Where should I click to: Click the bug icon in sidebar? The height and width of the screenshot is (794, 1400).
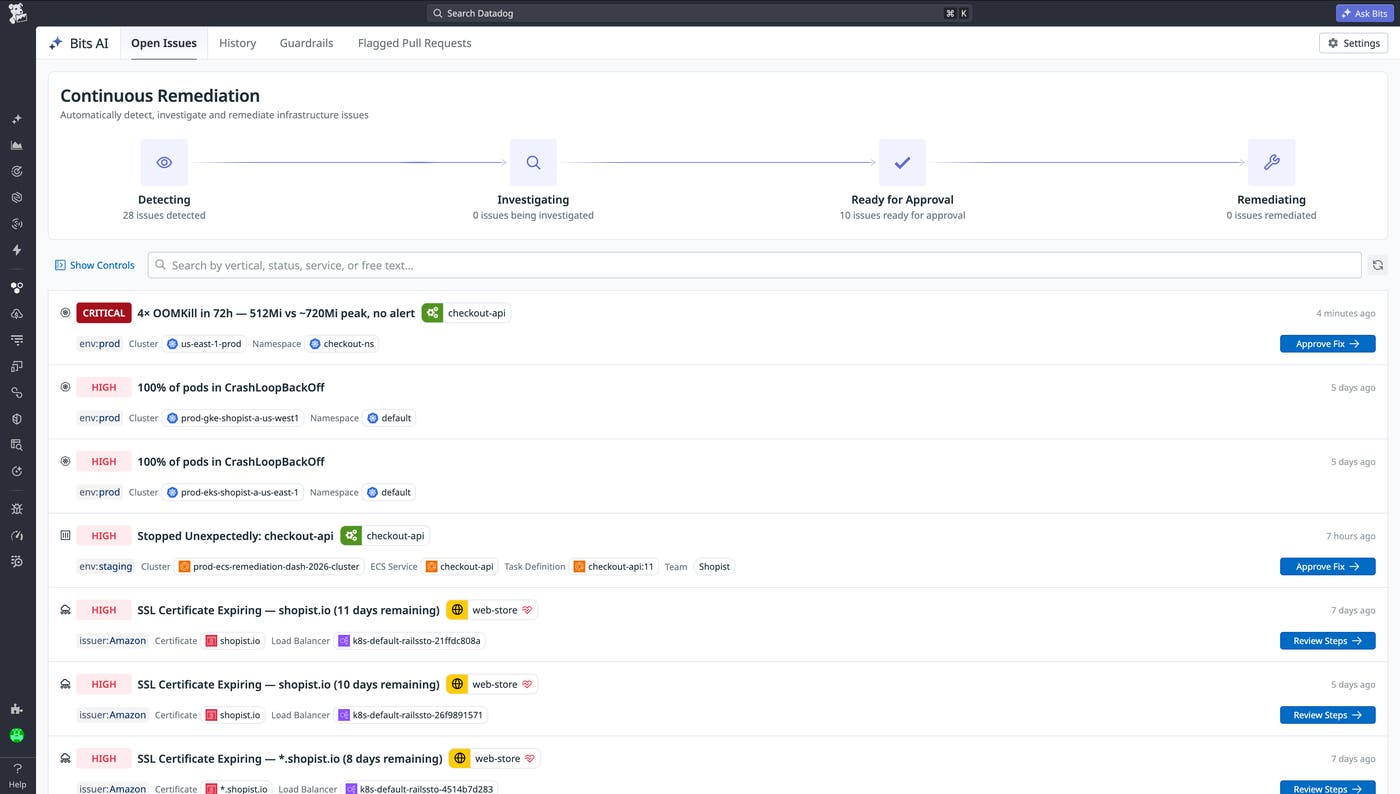(17, 509)
